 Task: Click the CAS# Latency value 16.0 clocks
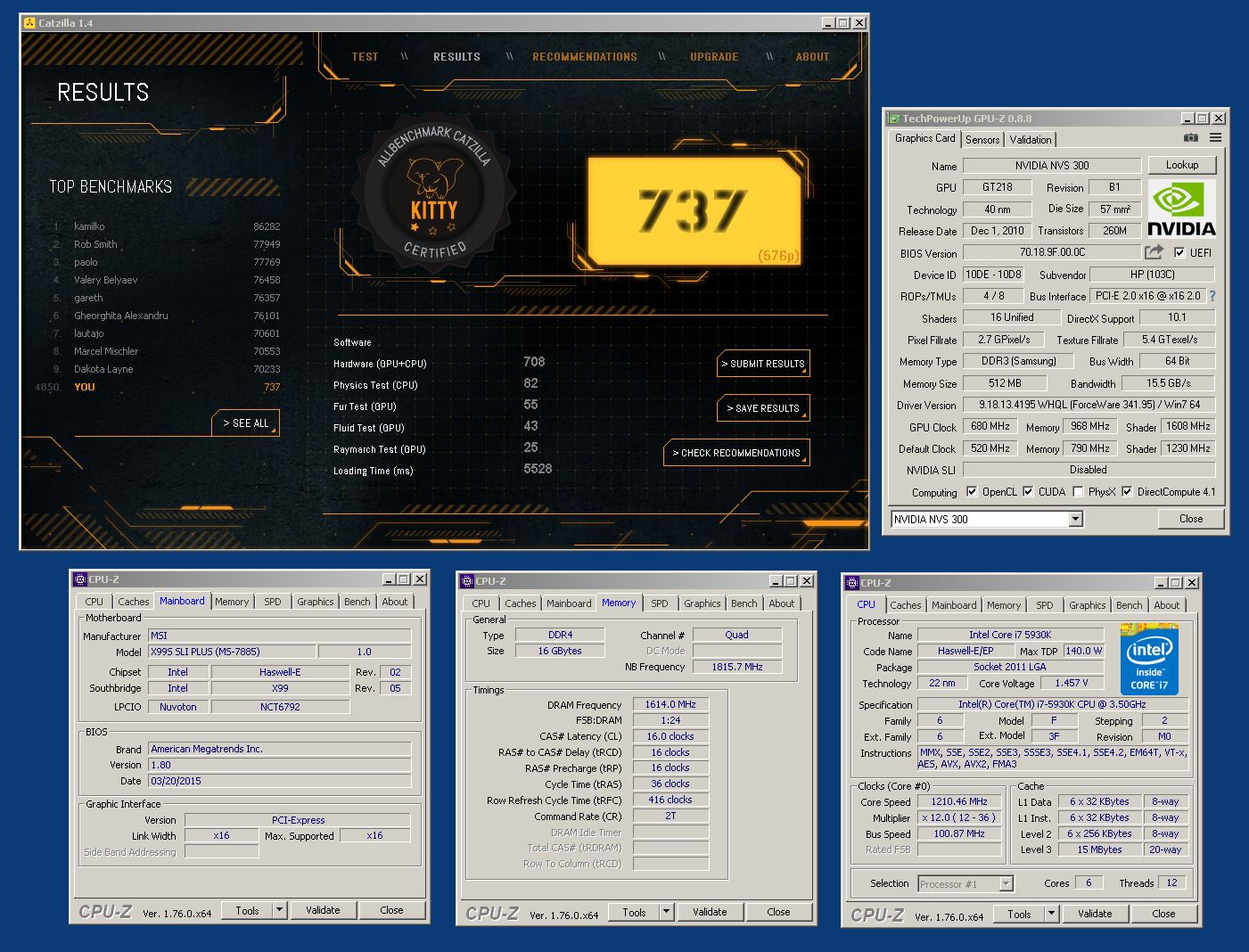point(670,736)
